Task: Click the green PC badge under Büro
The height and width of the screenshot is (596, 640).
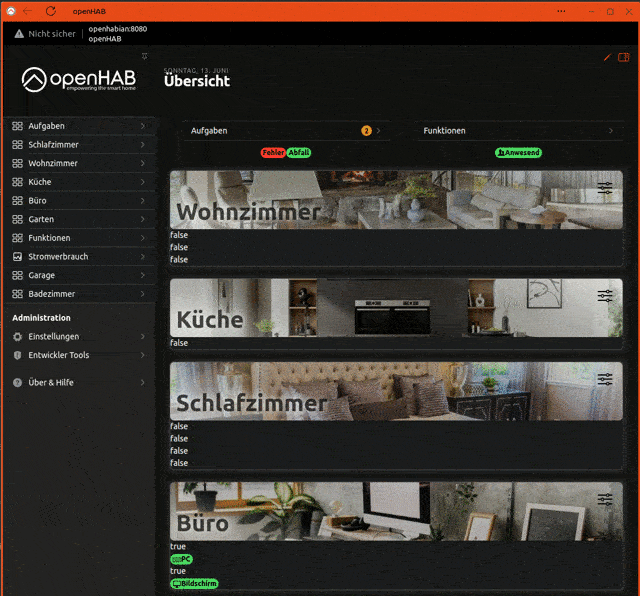Action: [x=182, y=559]
